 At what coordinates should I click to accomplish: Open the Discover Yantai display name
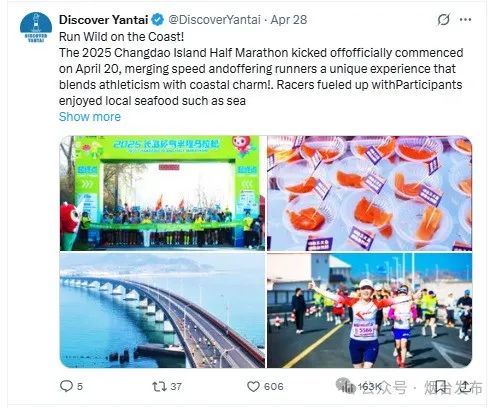pos(103,20)
